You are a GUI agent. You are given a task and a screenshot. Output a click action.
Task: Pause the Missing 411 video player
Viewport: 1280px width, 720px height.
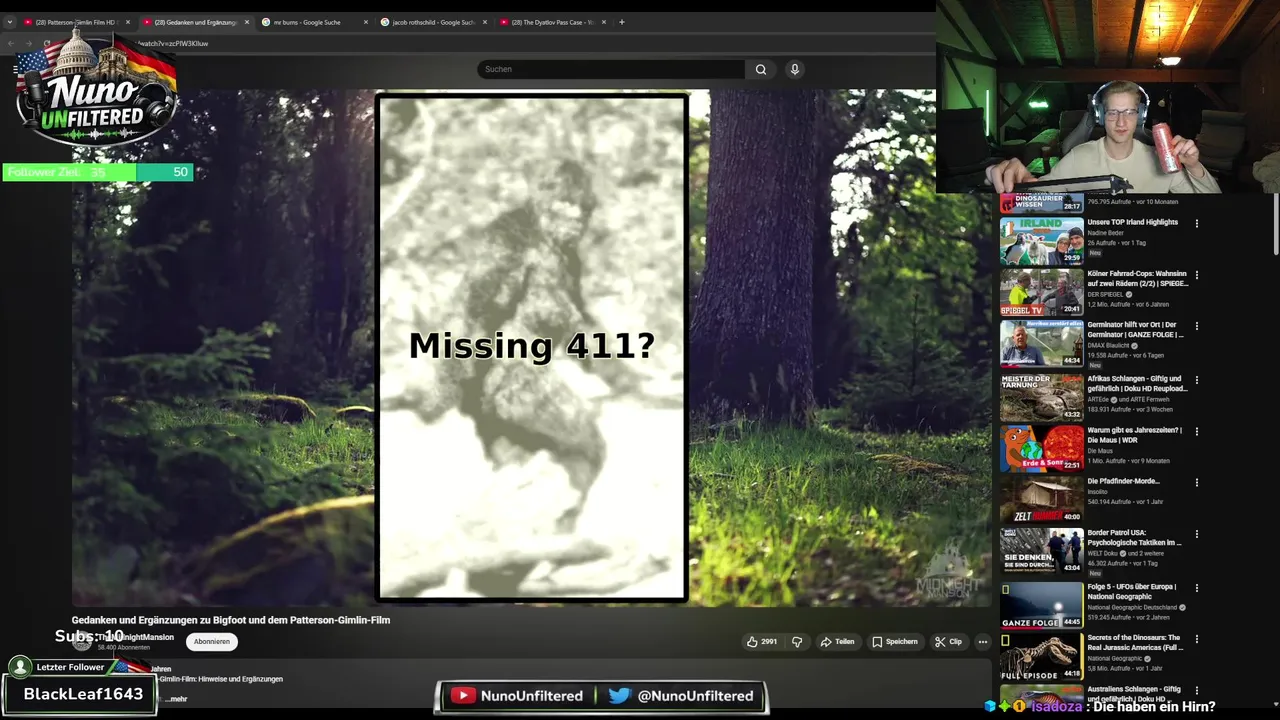point(531,347)
